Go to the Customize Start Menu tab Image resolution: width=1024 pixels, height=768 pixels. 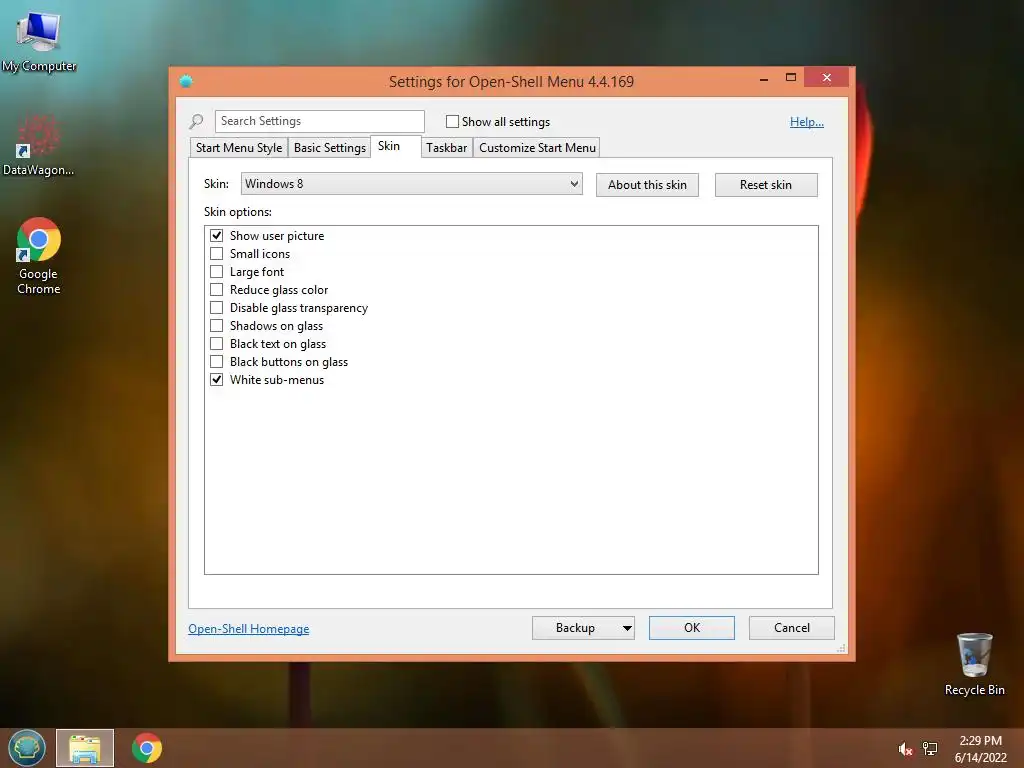[537, 148]
